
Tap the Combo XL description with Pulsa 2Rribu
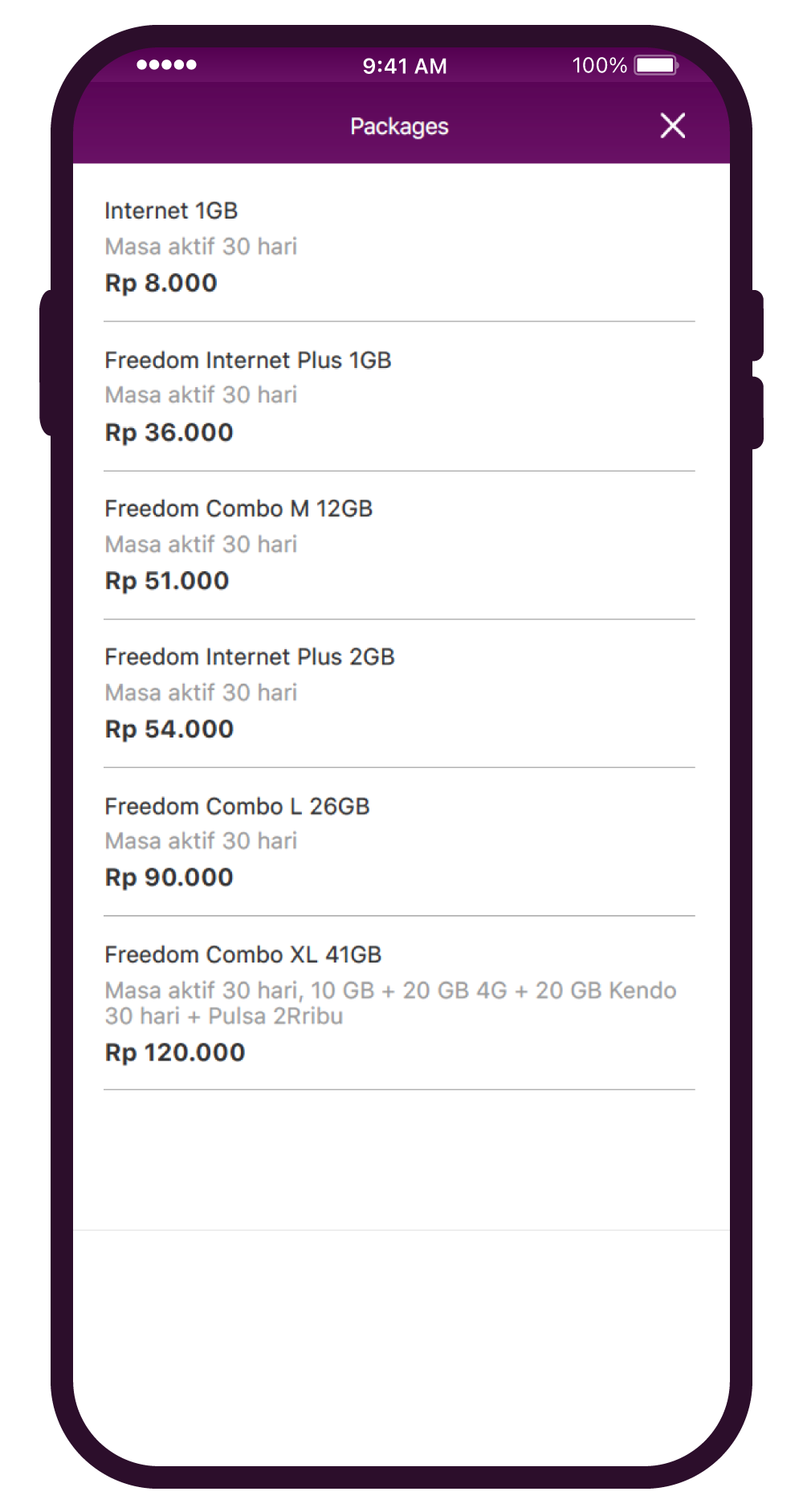click(x=390, y=1003)
